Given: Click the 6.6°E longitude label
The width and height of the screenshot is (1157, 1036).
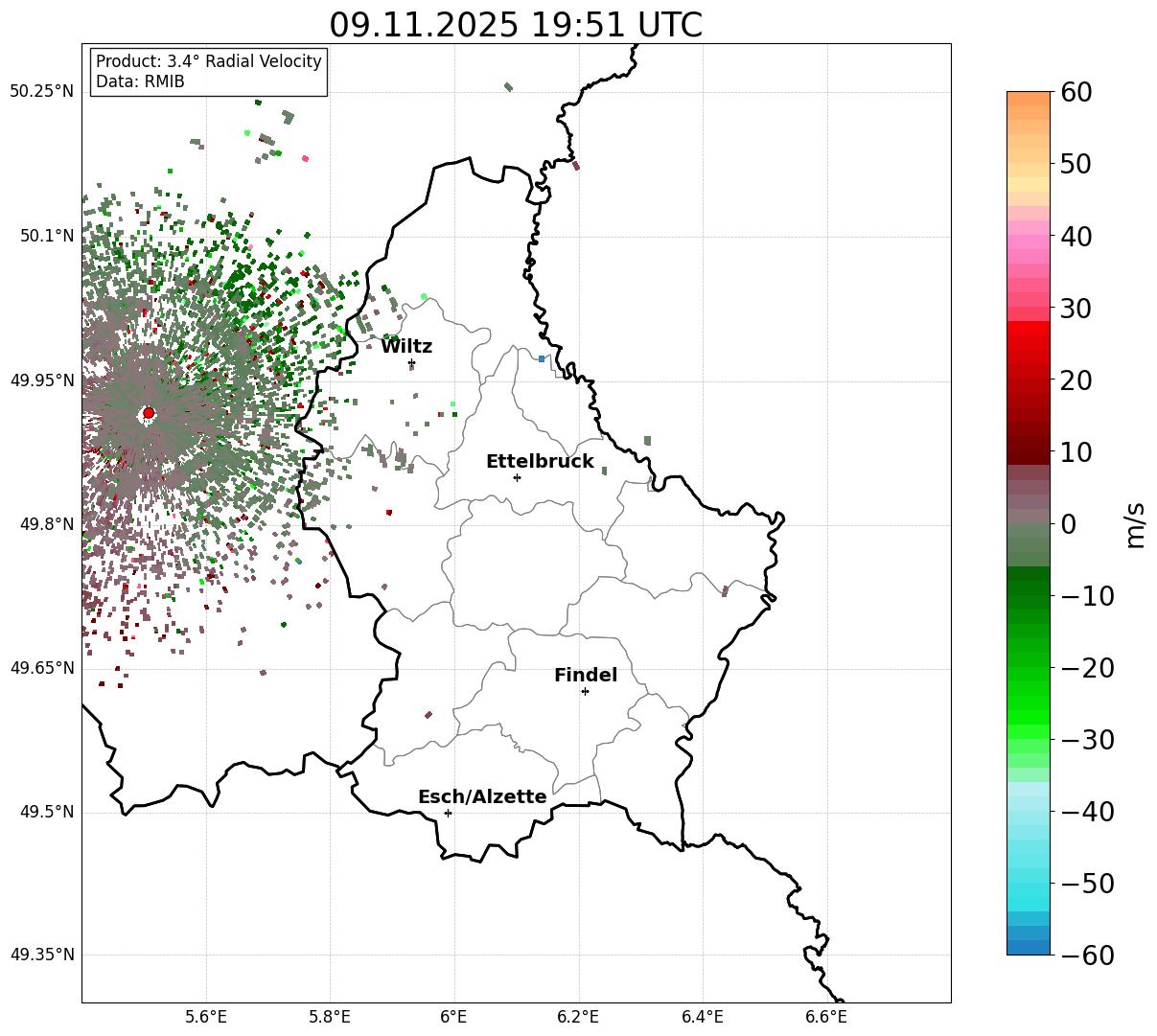Looking at the screenshot, I should click(826, 1017).
